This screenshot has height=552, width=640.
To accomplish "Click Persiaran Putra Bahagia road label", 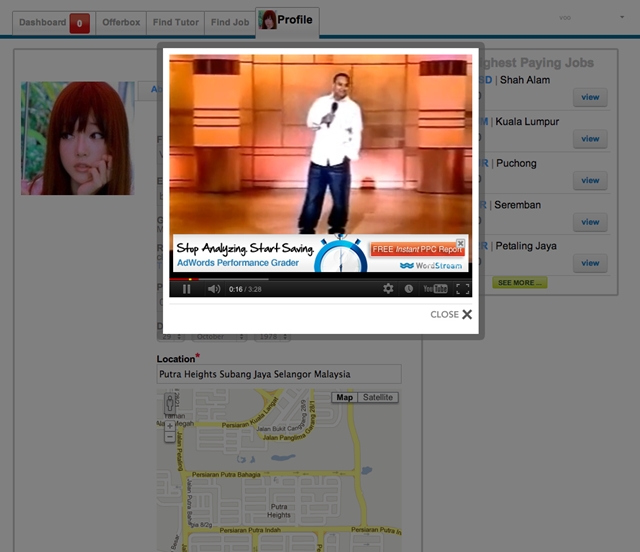I will click(226, 474).
